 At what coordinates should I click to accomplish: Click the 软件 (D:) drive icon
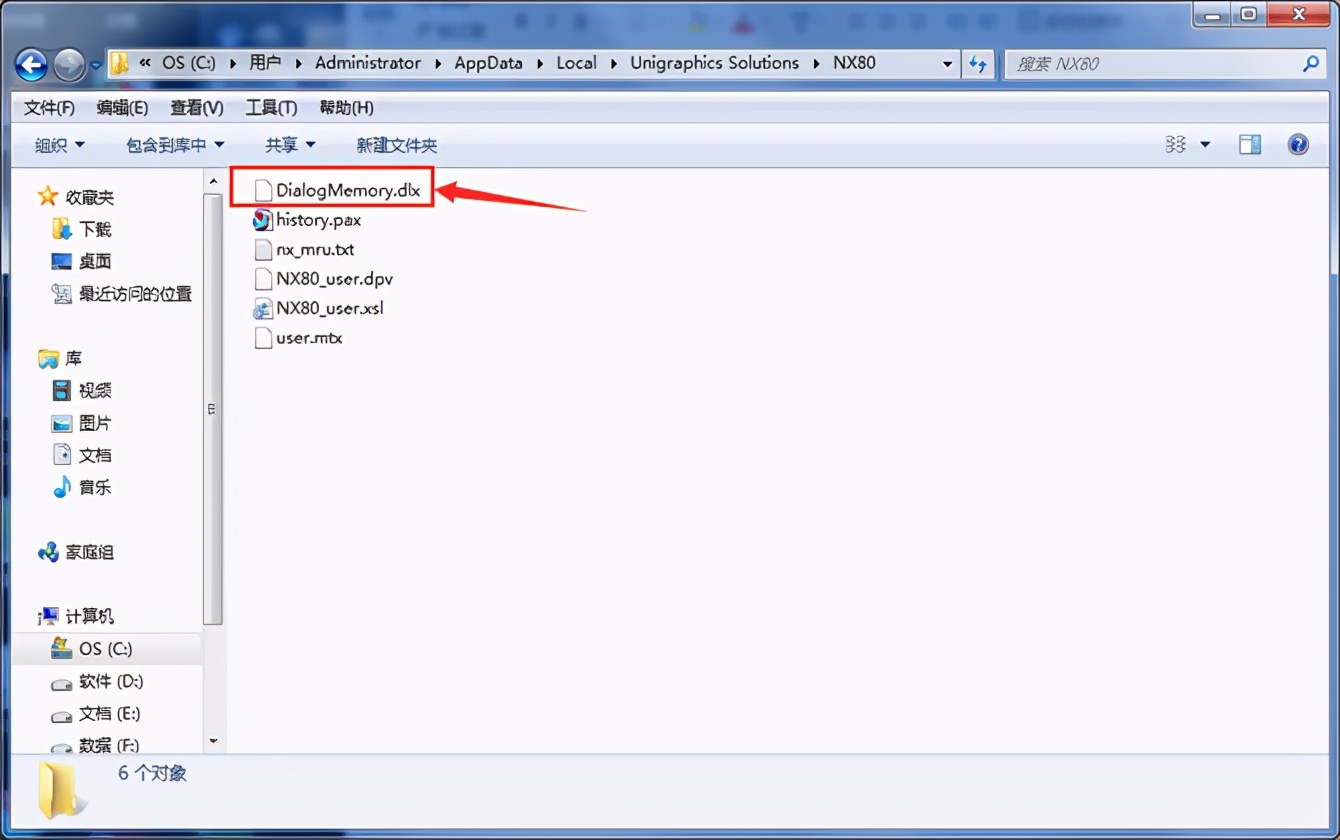point(62,683)
